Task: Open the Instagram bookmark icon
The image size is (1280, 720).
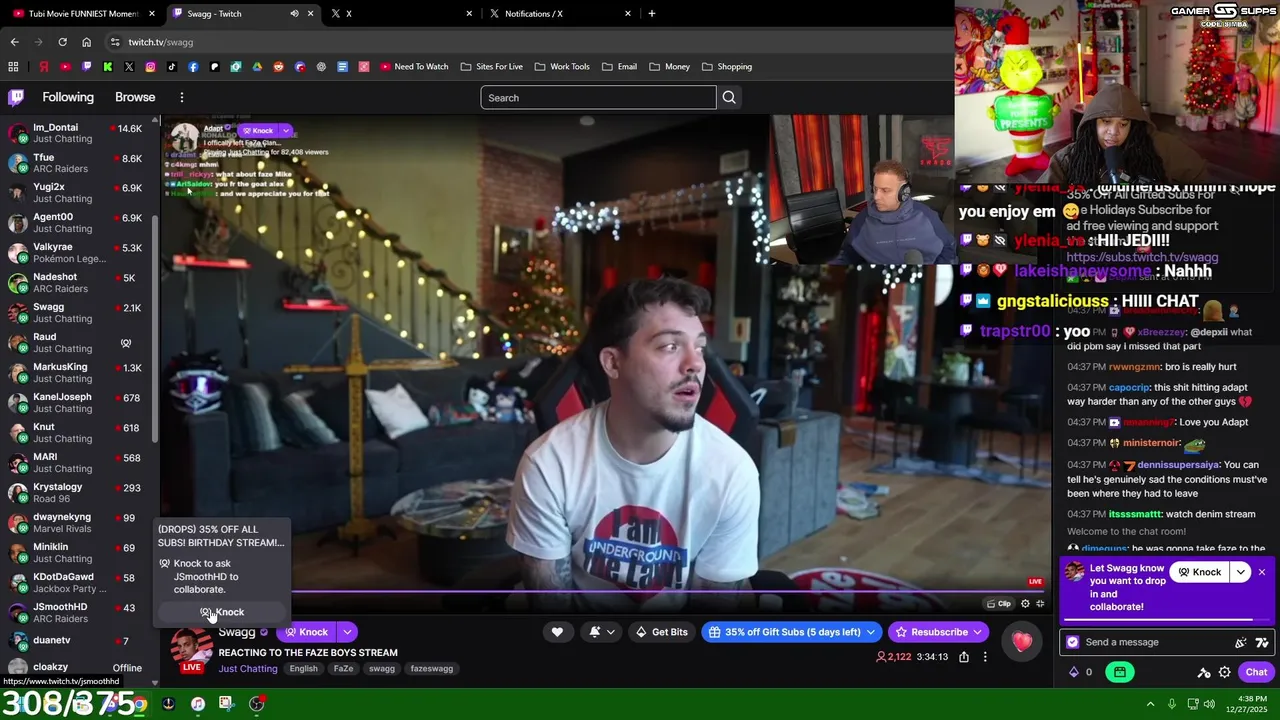Action: [x=150, y=67]
